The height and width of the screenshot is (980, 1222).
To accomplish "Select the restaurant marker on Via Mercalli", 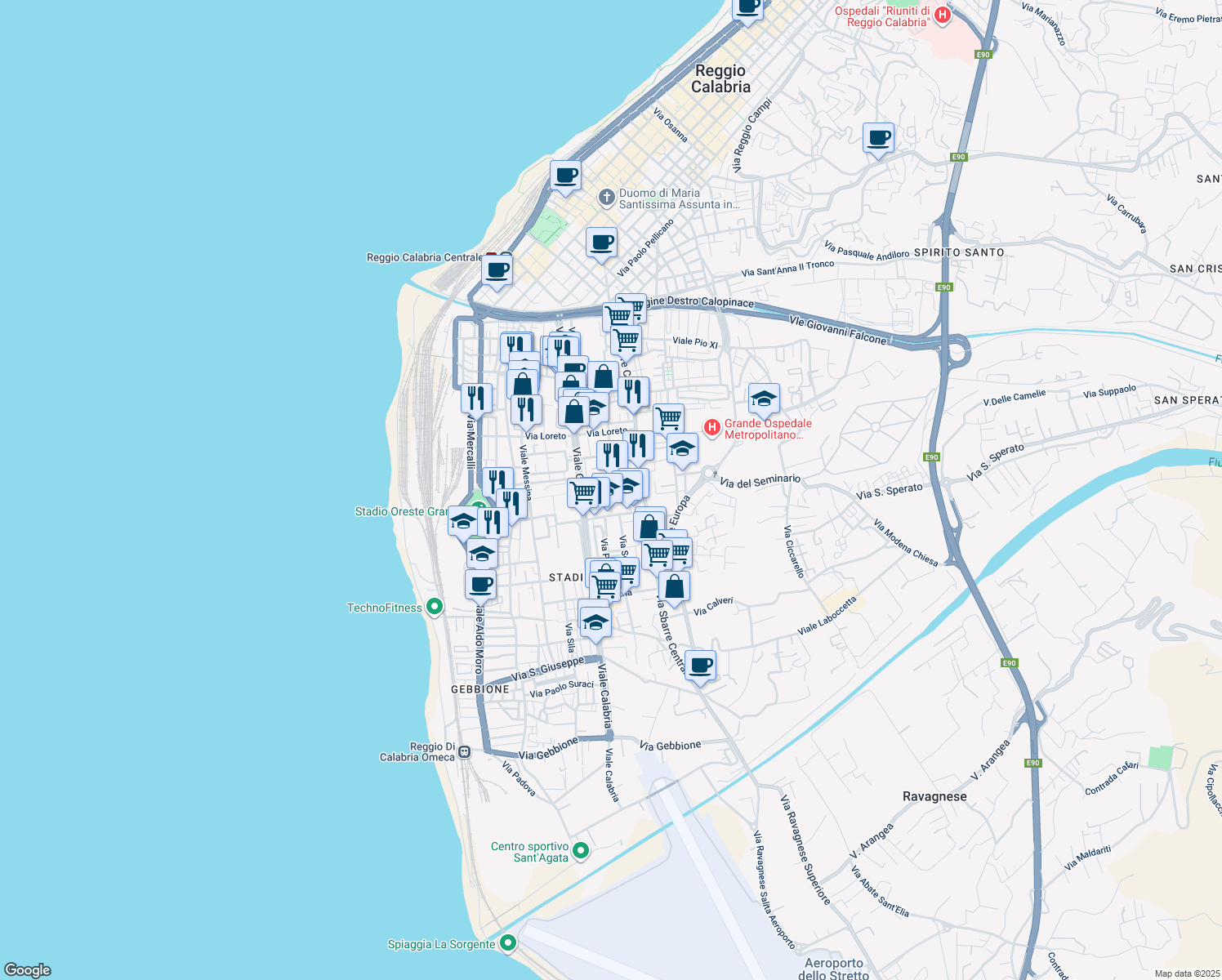I will (476, 399).
